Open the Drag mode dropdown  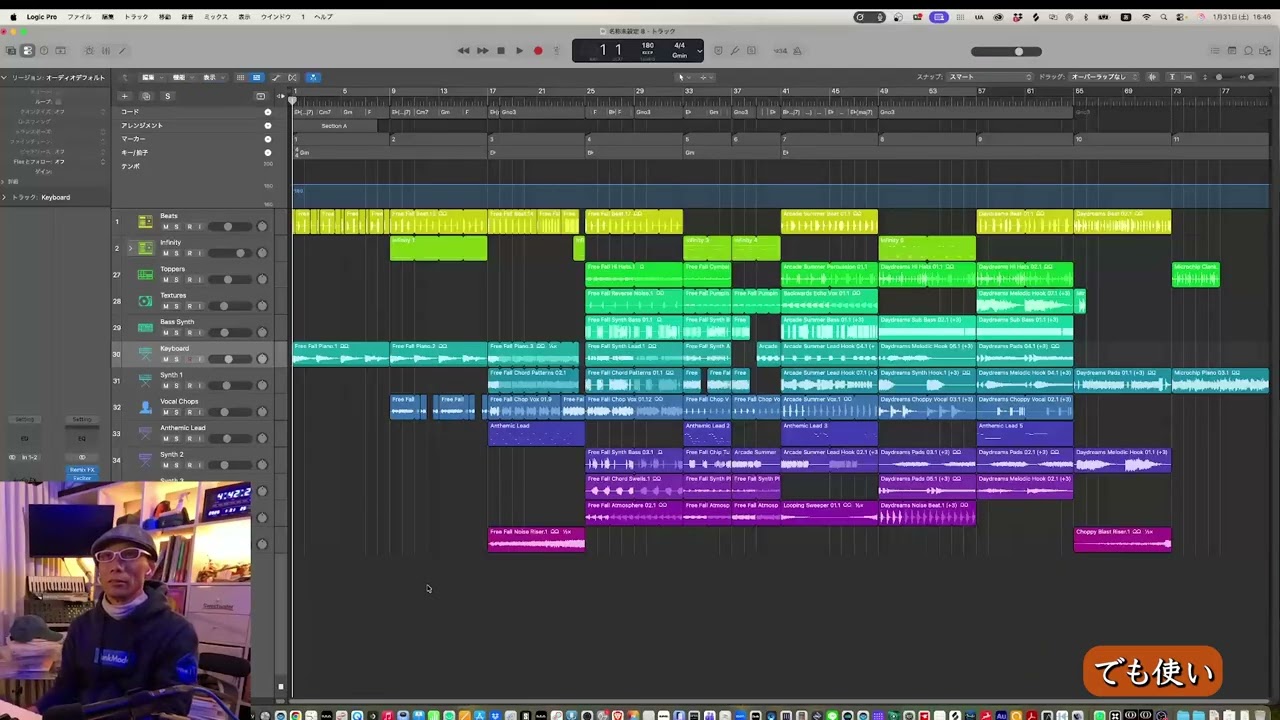[x=1104, y=77]
